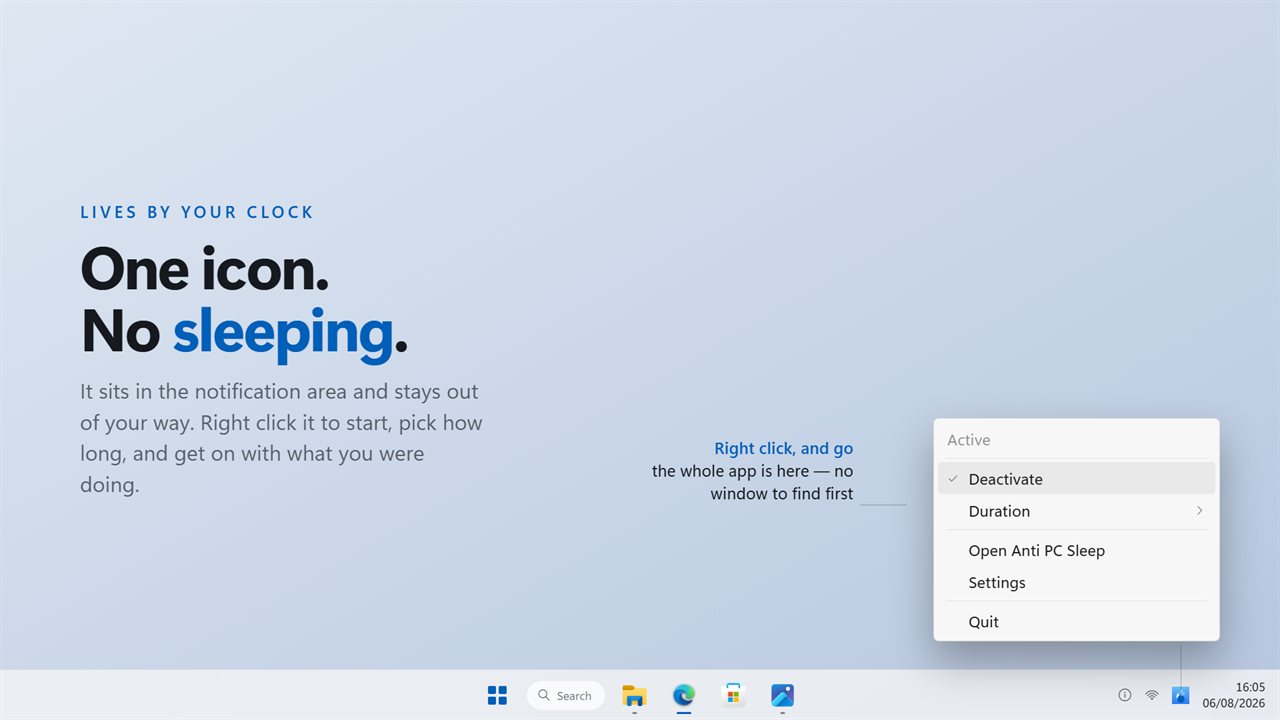Screen dimensions: 1280x720
Task: Click the 'LIVES BY YOUR CLOCK' text
Action: [x=197, y=212]
